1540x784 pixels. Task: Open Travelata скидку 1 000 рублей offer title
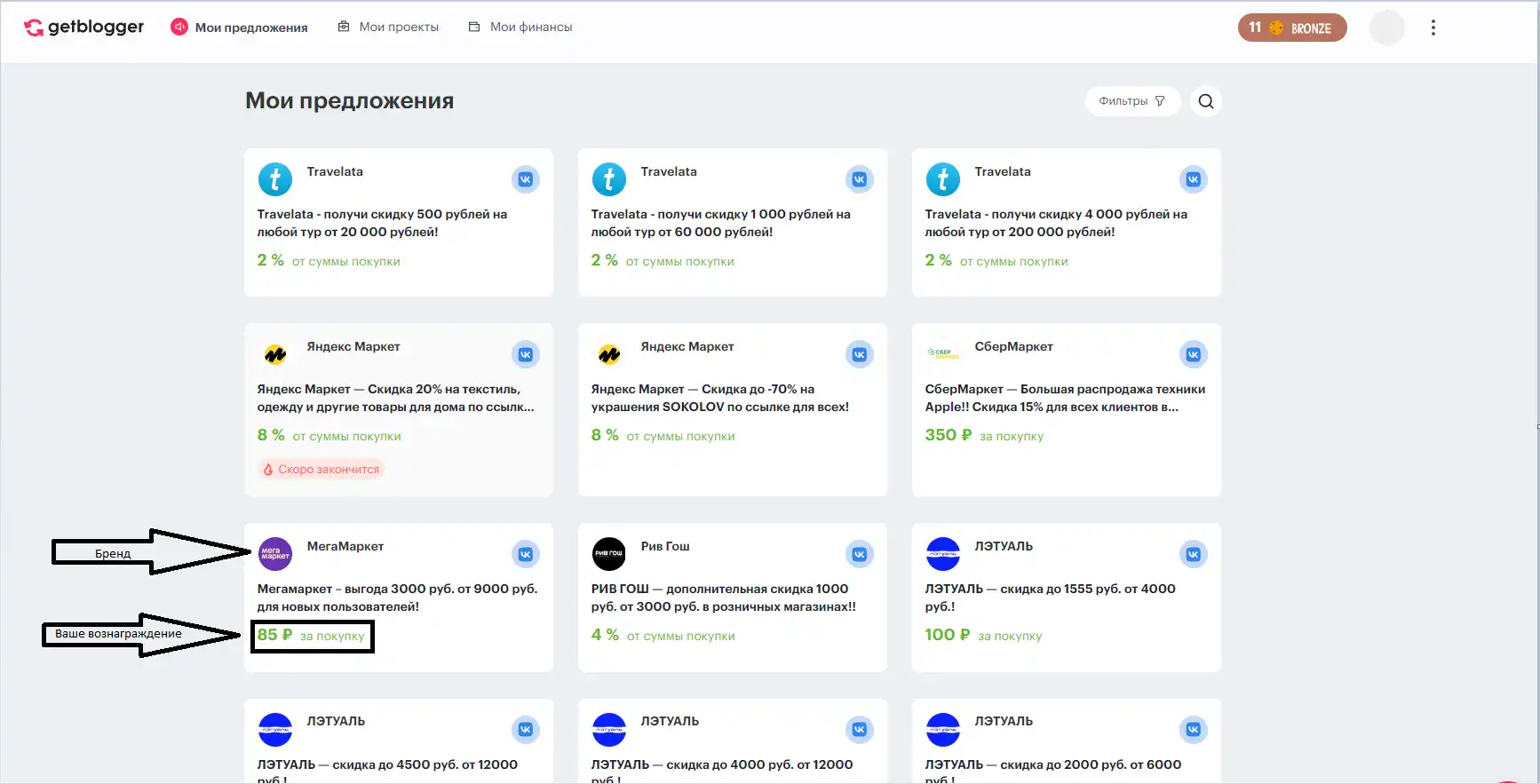pos(721,223)
